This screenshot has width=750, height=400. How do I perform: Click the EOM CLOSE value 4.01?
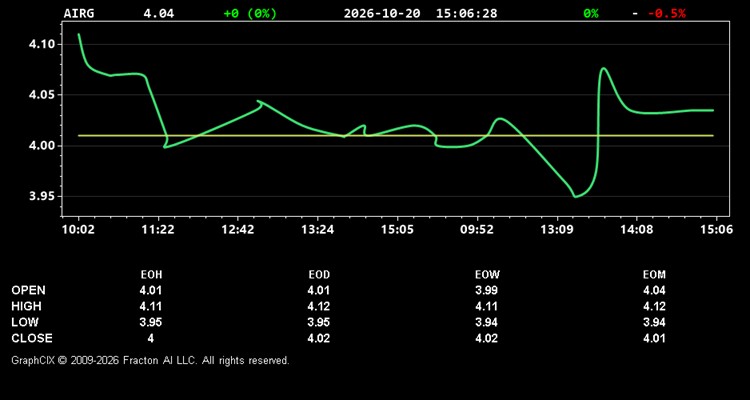pyautogui.click(x=654, y=338)
